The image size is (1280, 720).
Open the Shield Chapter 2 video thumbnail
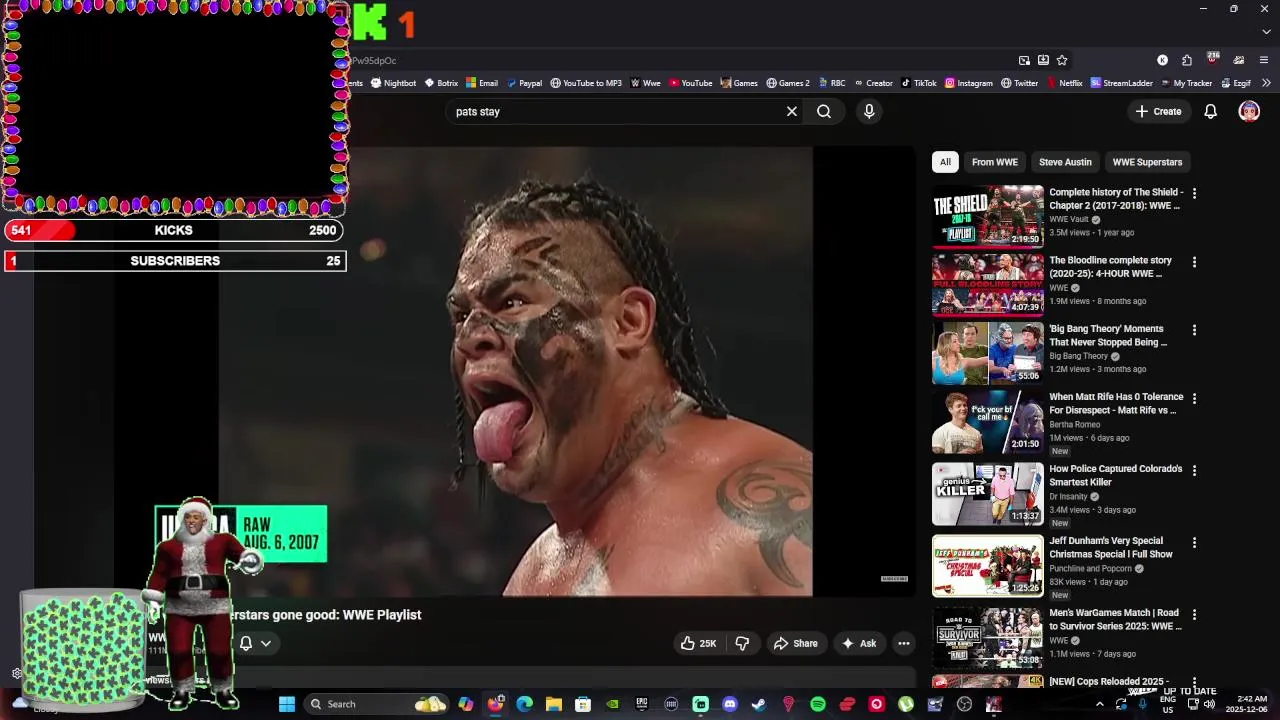[x=988, y=215]
